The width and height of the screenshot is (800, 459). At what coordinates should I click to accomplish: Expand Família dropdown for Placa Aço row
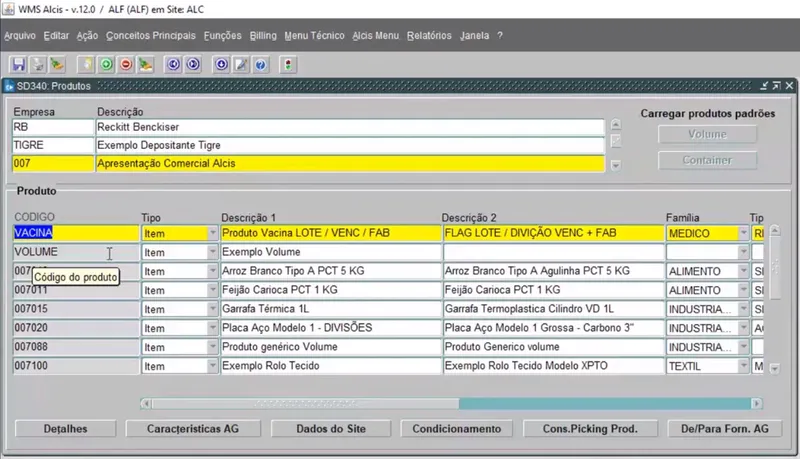[743, 328]
